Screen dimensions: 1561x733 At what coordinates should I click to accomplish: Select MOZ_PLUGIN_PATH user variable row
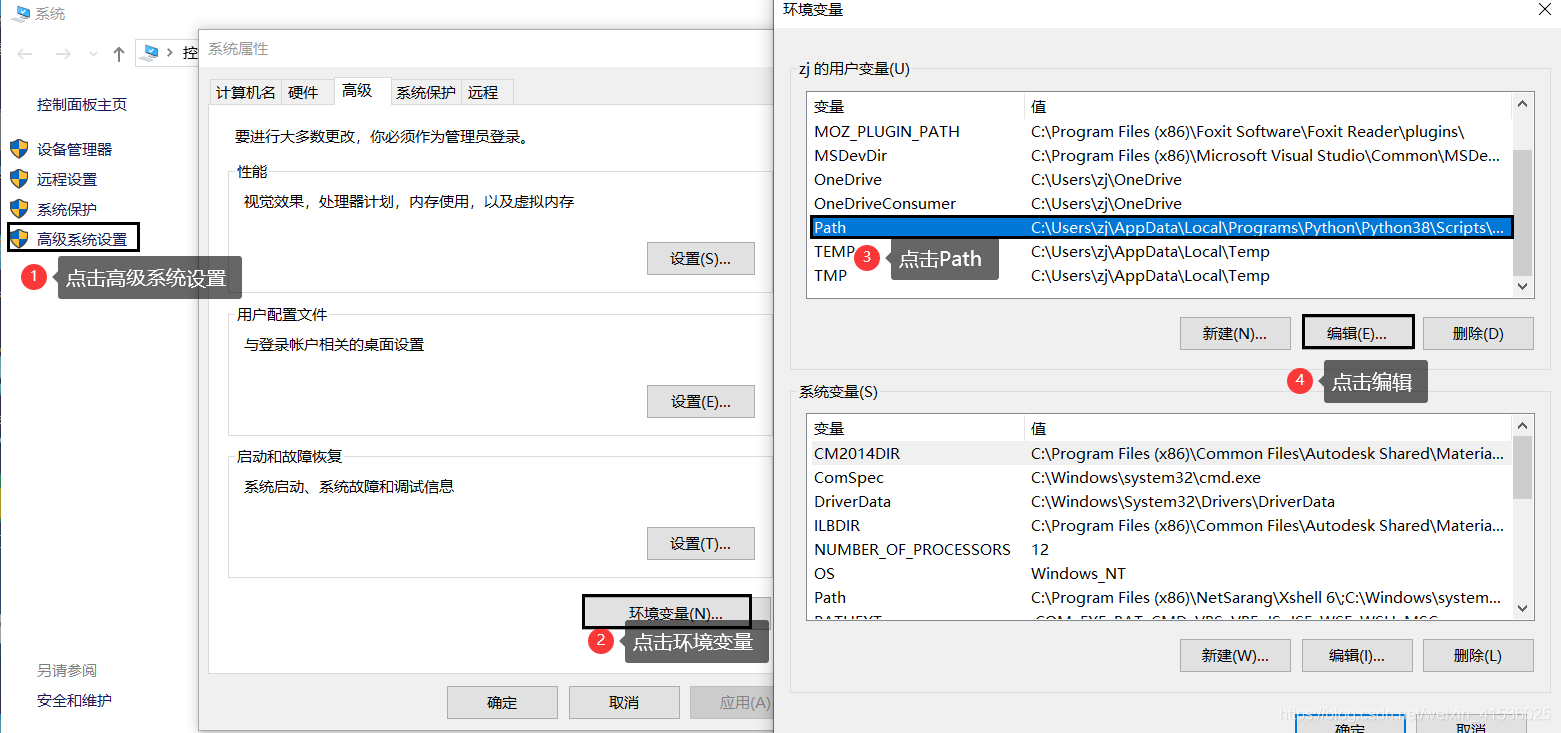coord(1160,131)
